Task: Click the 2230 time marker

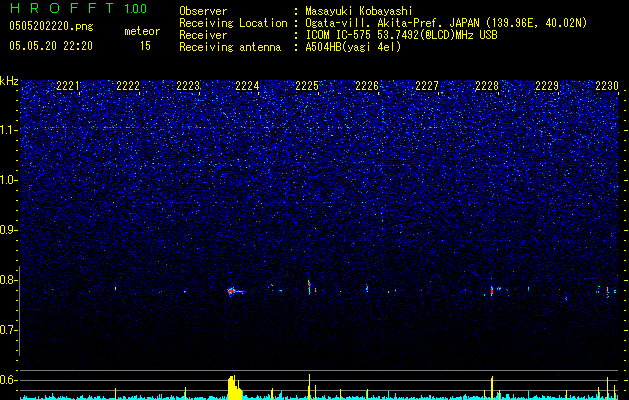Action: [607, 86]
